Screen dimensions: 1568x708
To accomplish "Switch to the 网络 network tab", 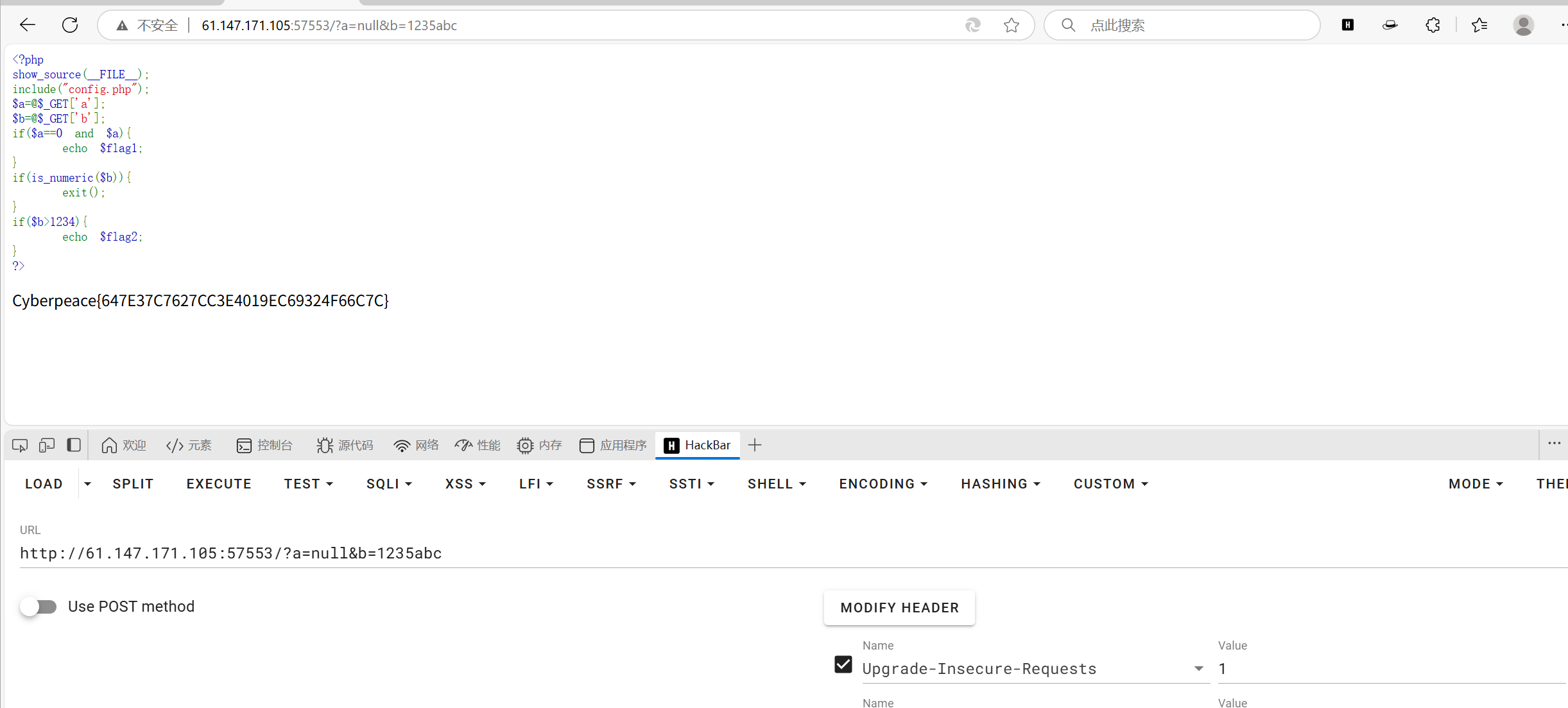I will [416, 445].
